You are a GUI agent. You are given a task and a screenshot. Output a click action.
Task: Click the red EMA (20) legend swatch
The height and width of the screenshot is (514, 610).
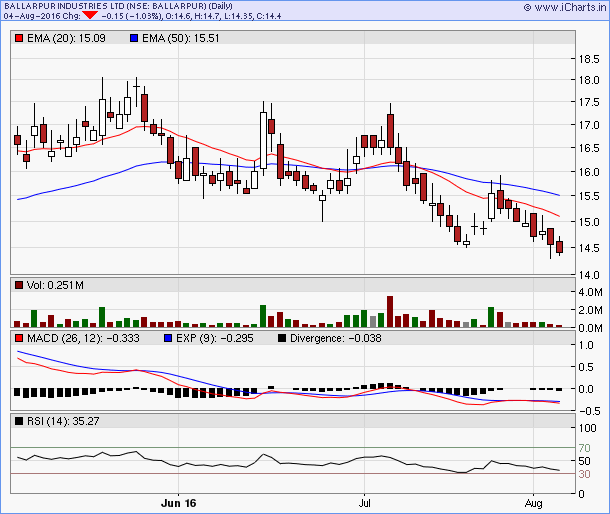(x=19, y=39)
